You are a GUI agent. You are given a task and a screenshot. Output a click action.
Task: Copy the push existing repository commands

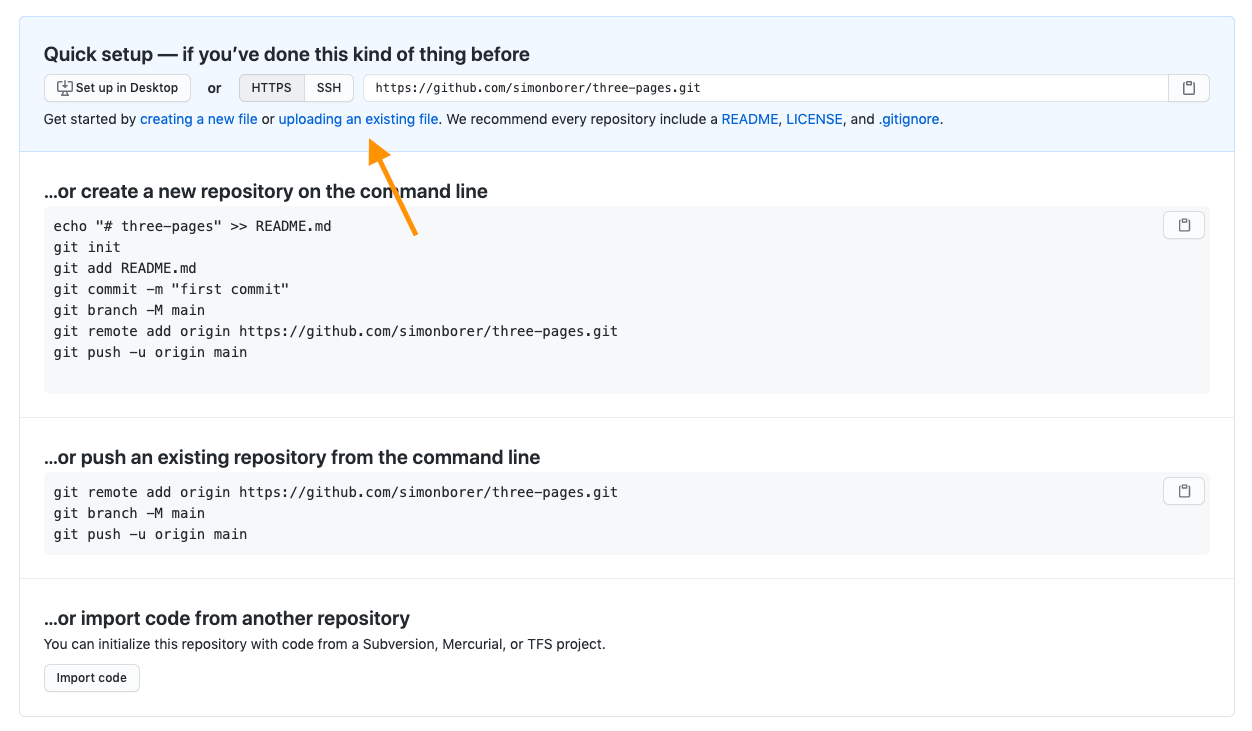(1184, 491)
